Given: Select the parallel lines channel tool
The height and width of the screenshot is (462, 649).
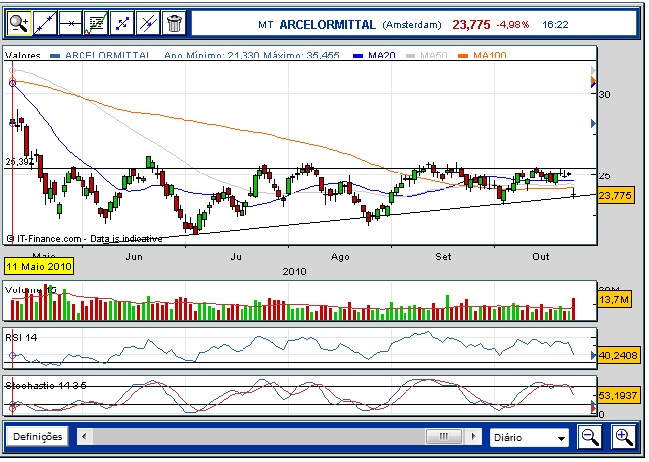Looking at the screenshot, I should (x=148, y=23).
